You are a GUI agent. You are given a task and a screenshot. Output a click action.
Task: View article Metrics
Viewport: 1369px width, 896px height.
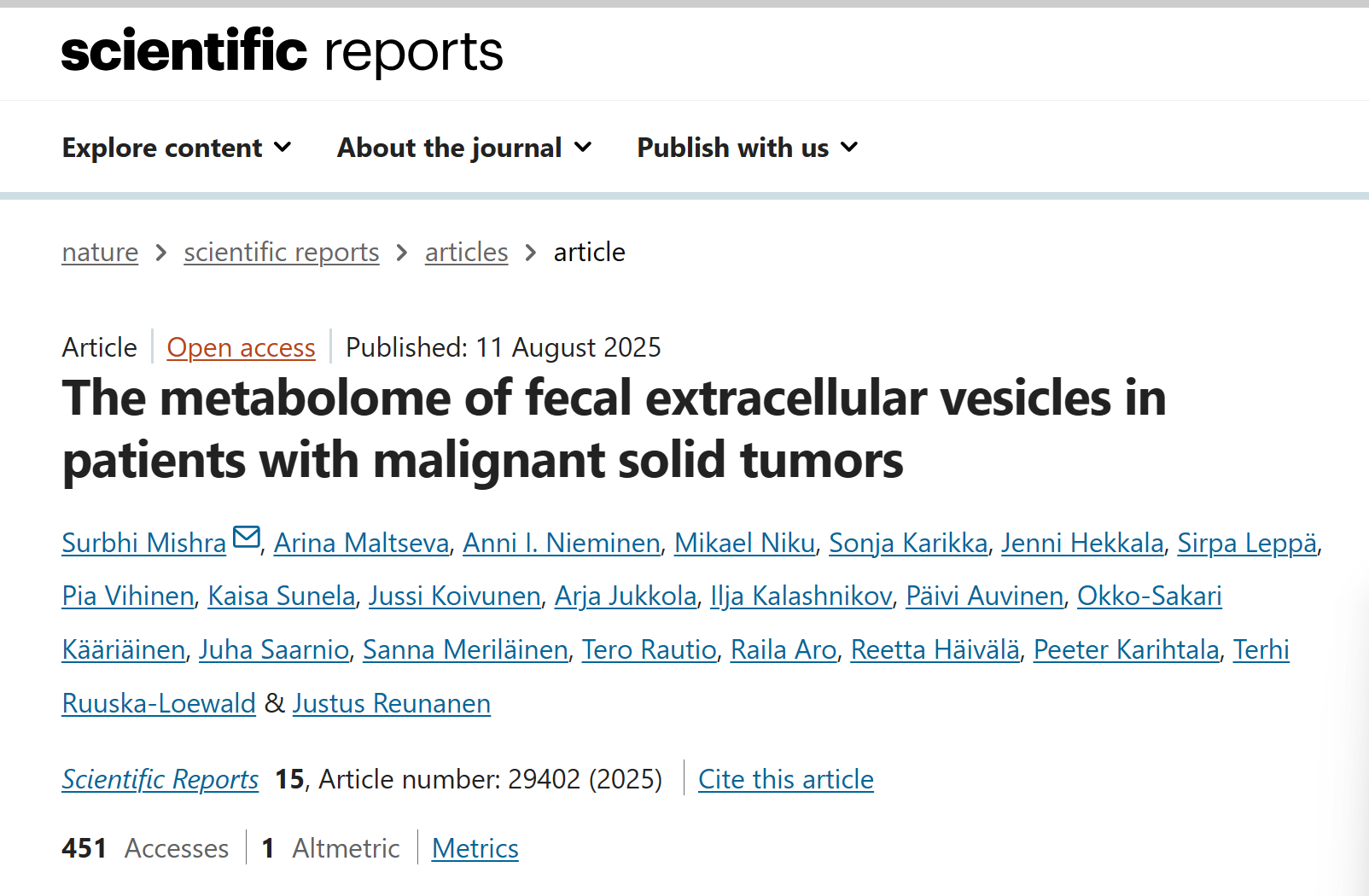(475, 849)
